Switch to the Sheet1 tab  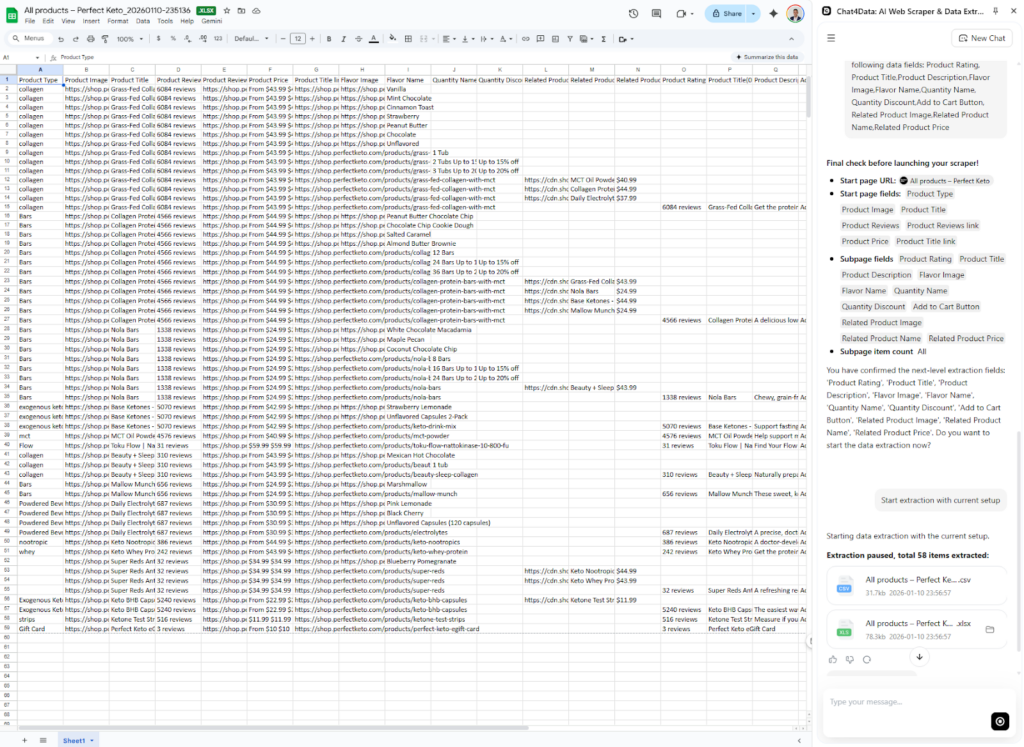coord(72,740)
